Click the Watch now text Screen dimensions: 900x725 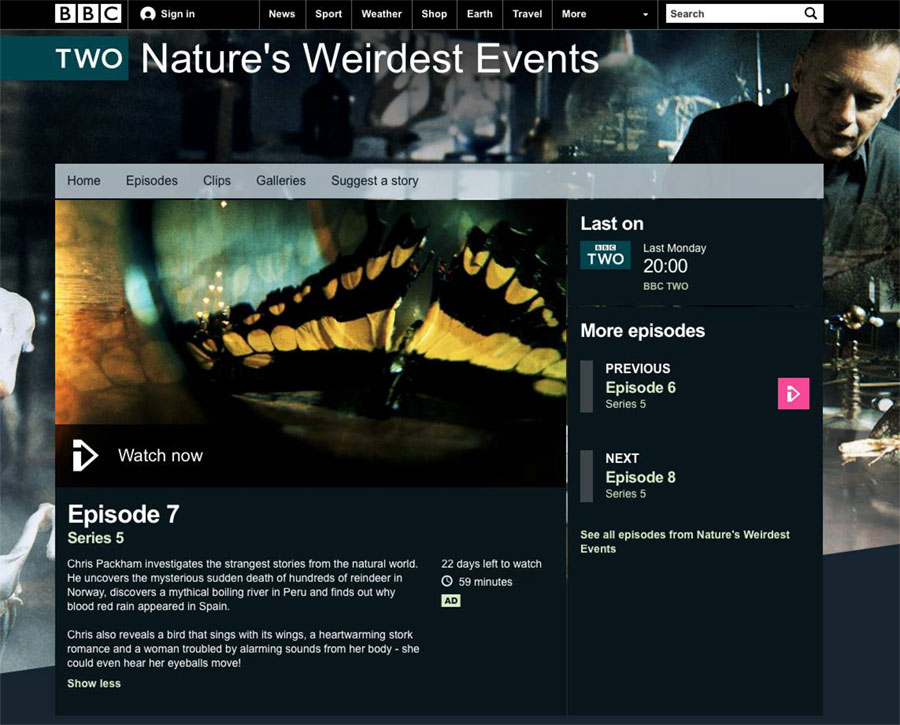[x=160, y=455]
